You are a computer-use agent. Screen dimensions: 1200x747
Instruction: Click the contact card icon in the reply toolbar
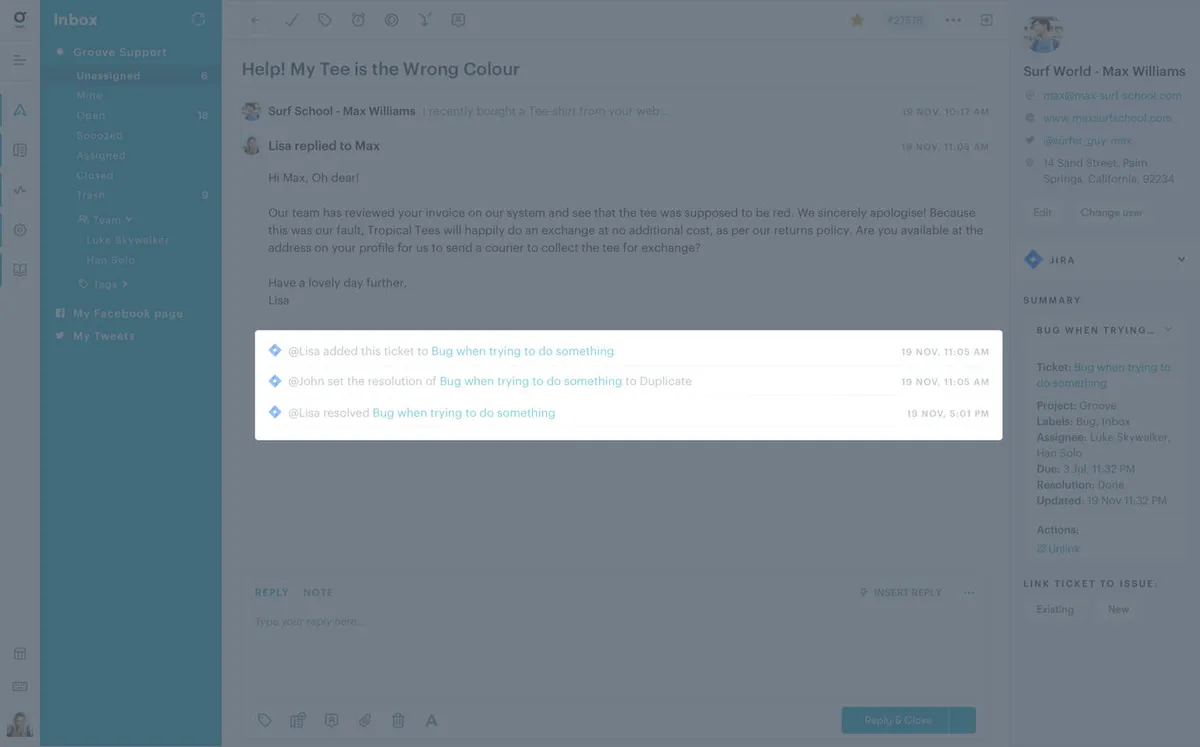click(331, 720)
